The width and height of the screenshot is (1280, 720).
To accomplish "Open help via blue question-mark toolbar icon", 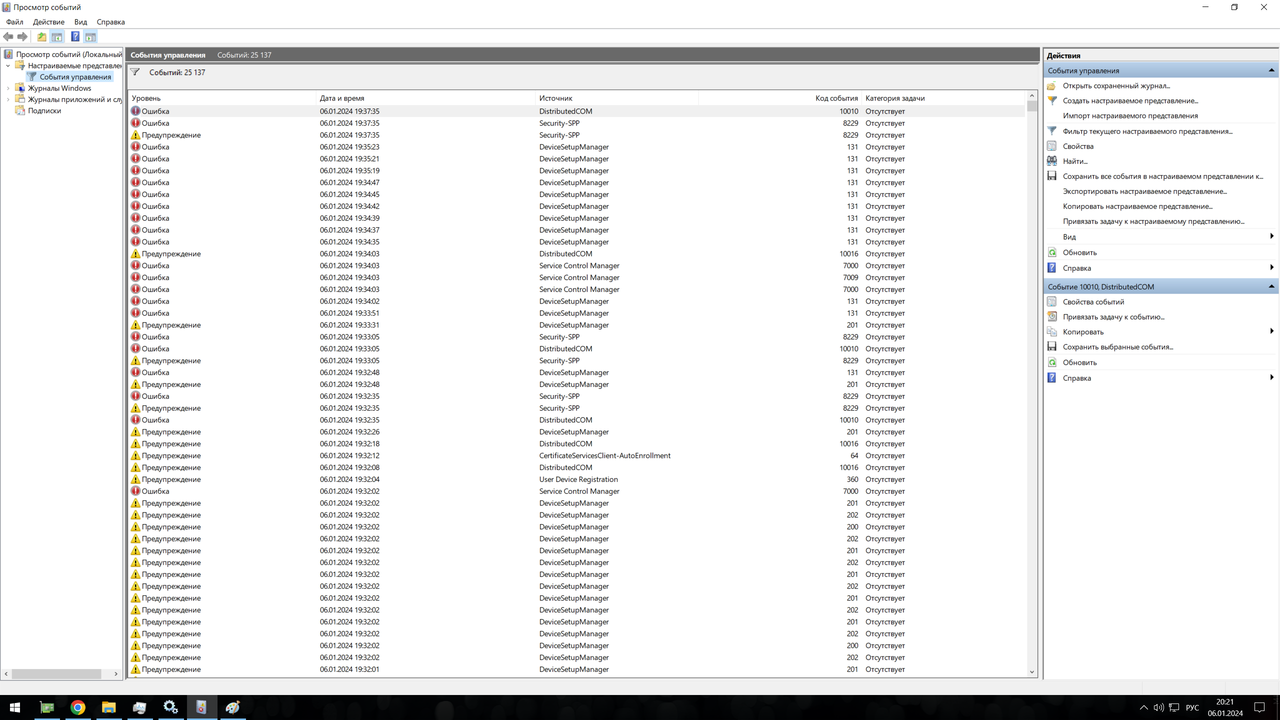I will pos(75,37).
